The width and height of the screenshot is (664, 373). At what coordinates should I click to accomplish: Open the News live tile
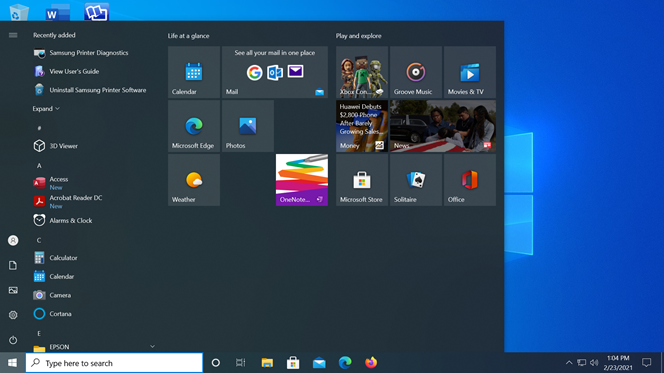pos(443,126)
